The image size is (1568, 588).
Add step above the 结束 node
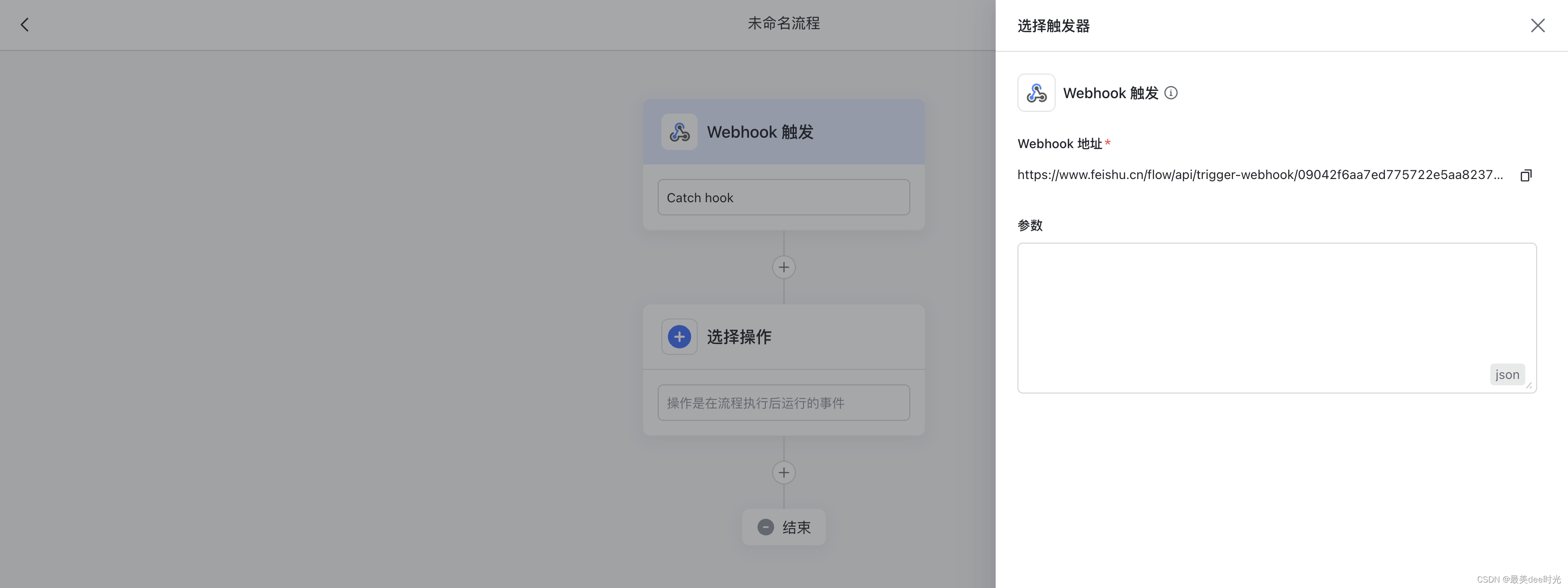(x=784, y=472)
